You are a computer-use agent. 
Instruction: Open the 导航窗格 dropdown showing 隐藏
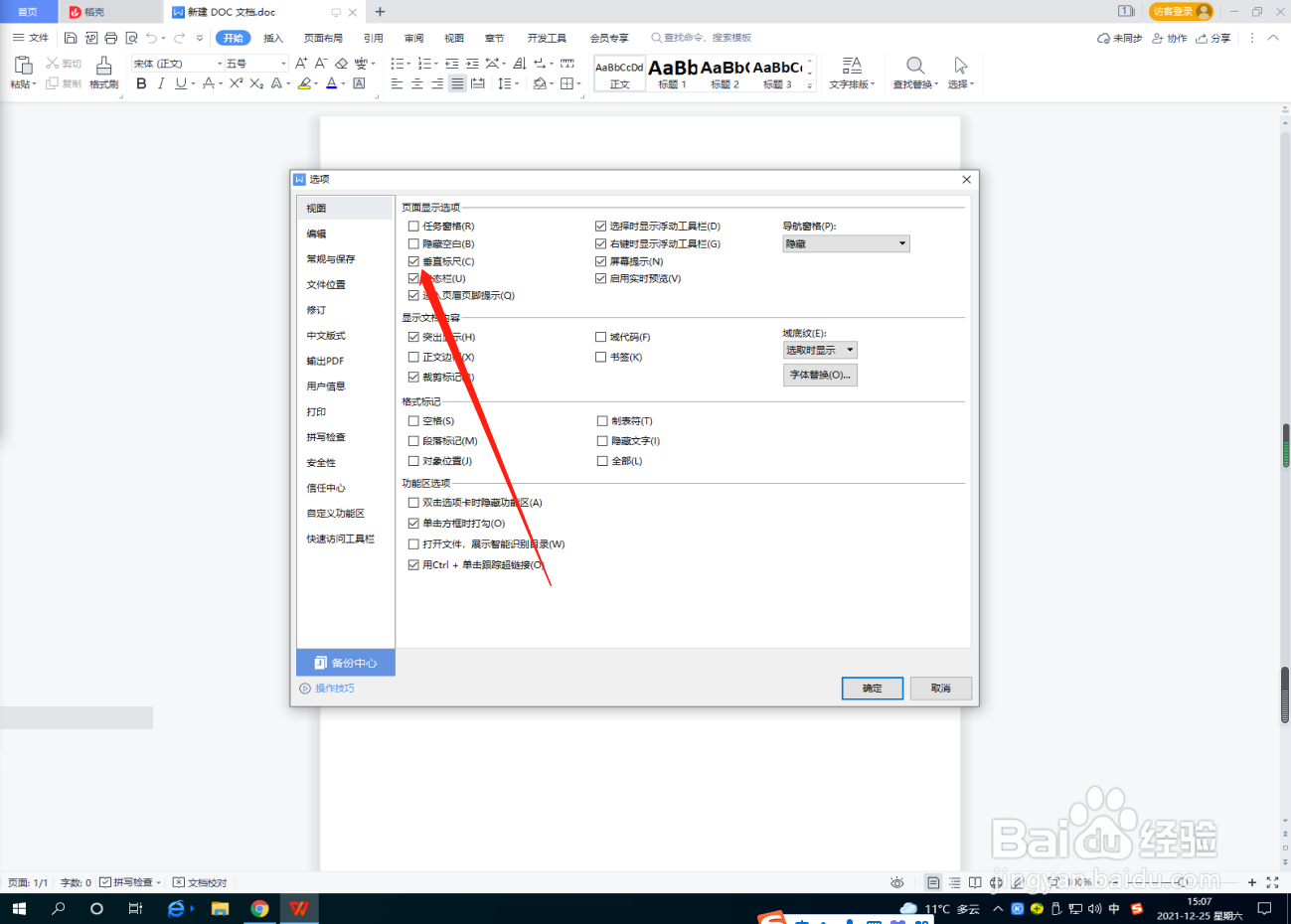[846, 243]
